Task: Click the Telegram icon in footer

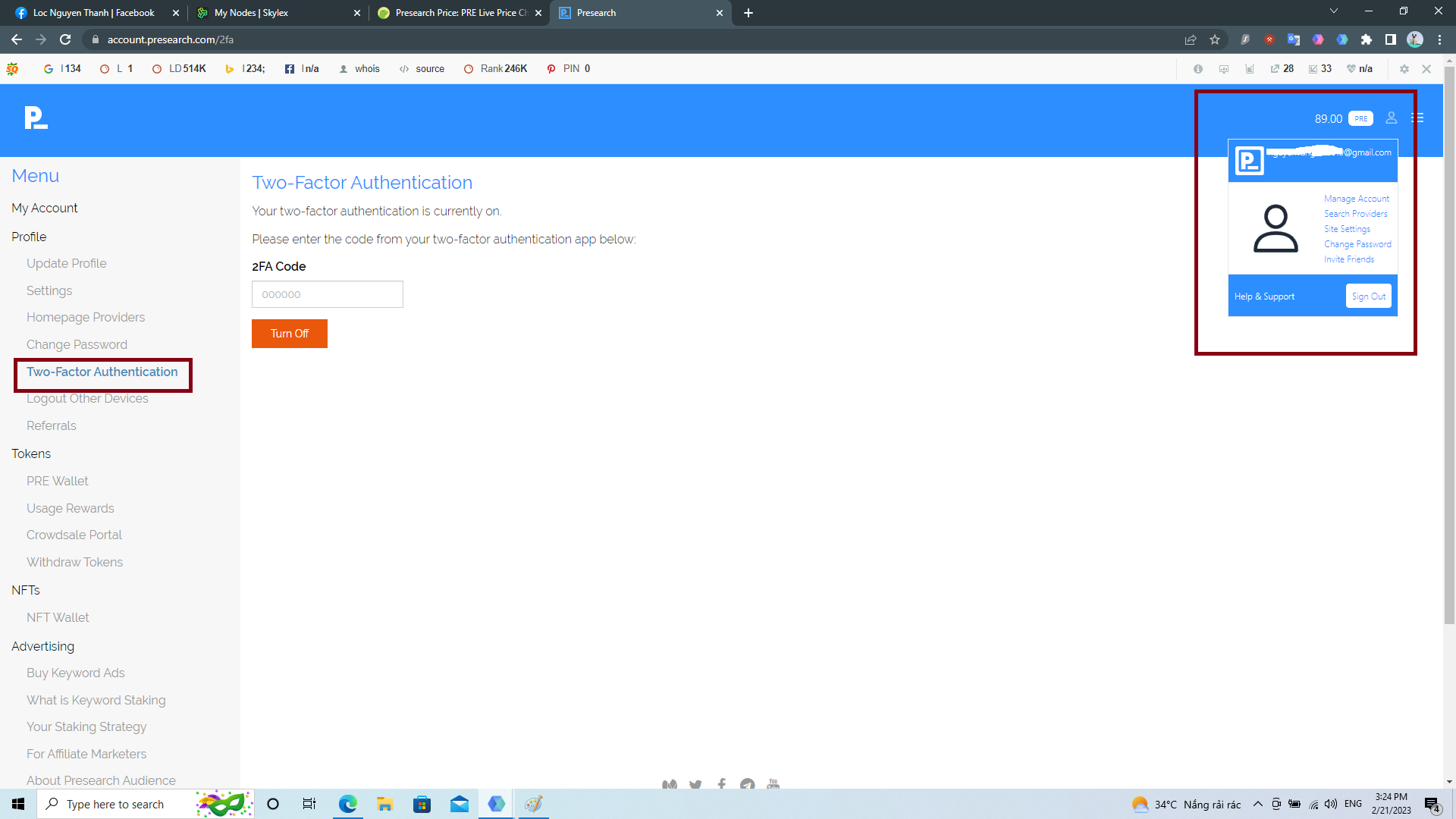Action: click(x=747, y=784)
